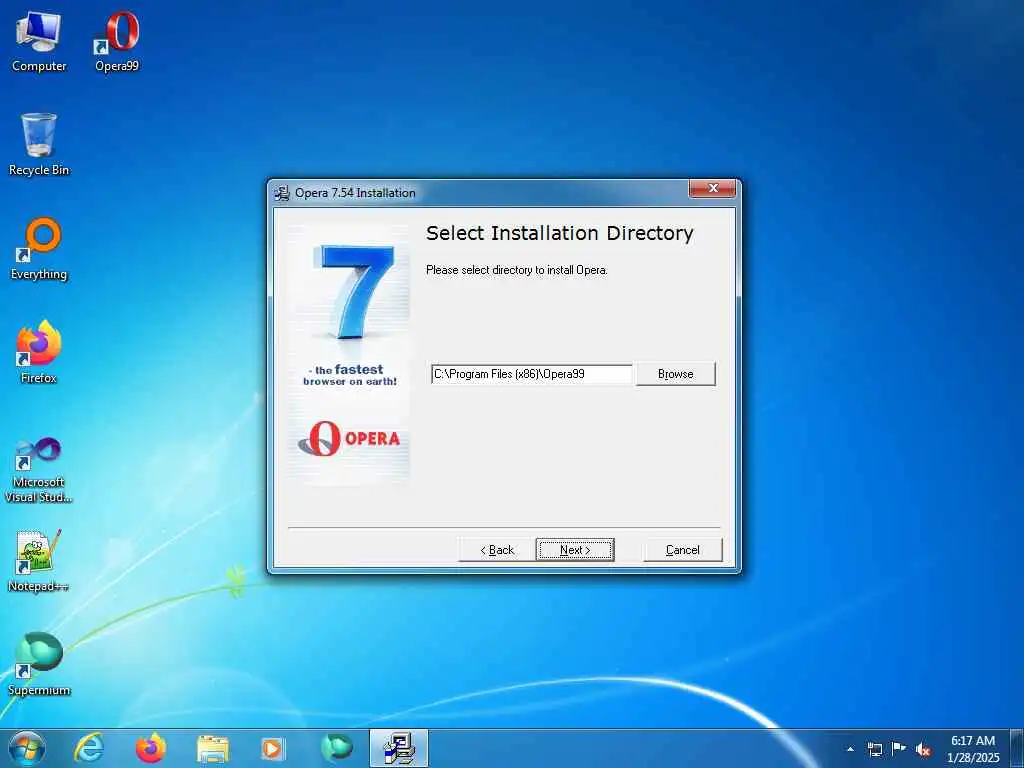
Task: Select the Microsoft Visual Studio shortcut
Action: point(39,470)
